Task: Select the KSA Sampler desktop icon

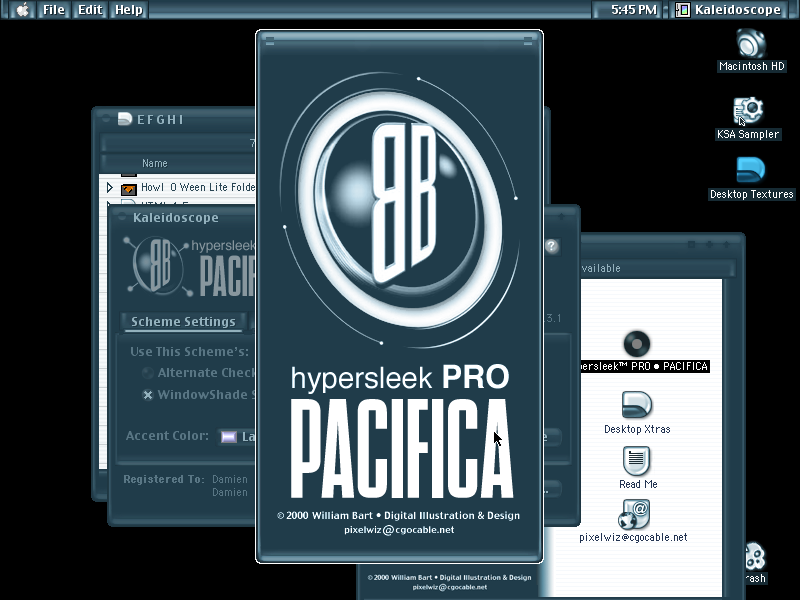Action: 748,111
